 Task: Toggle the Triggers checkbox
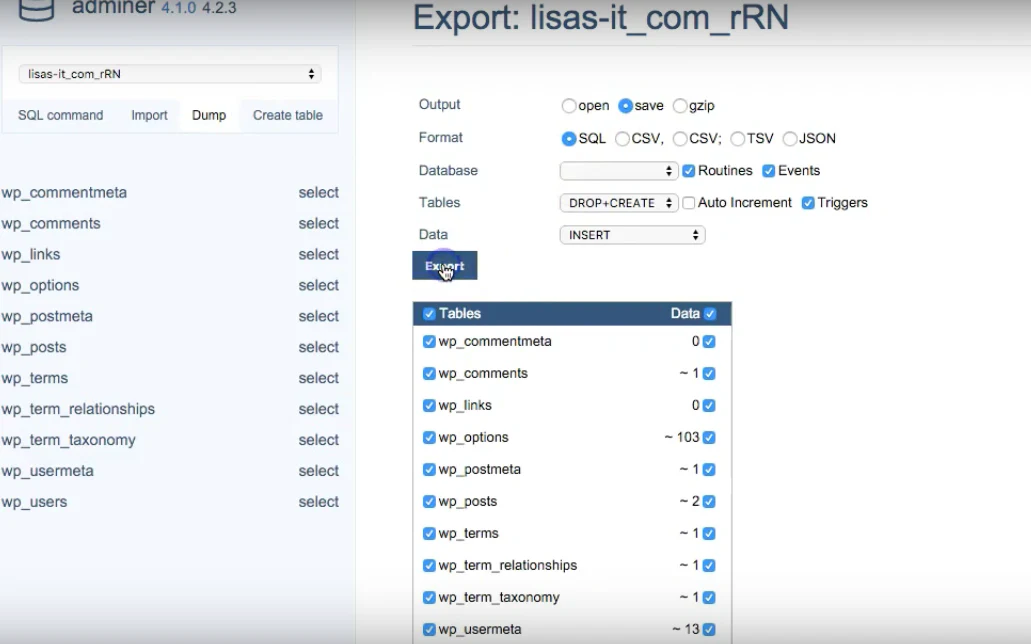tap(808, 203)
